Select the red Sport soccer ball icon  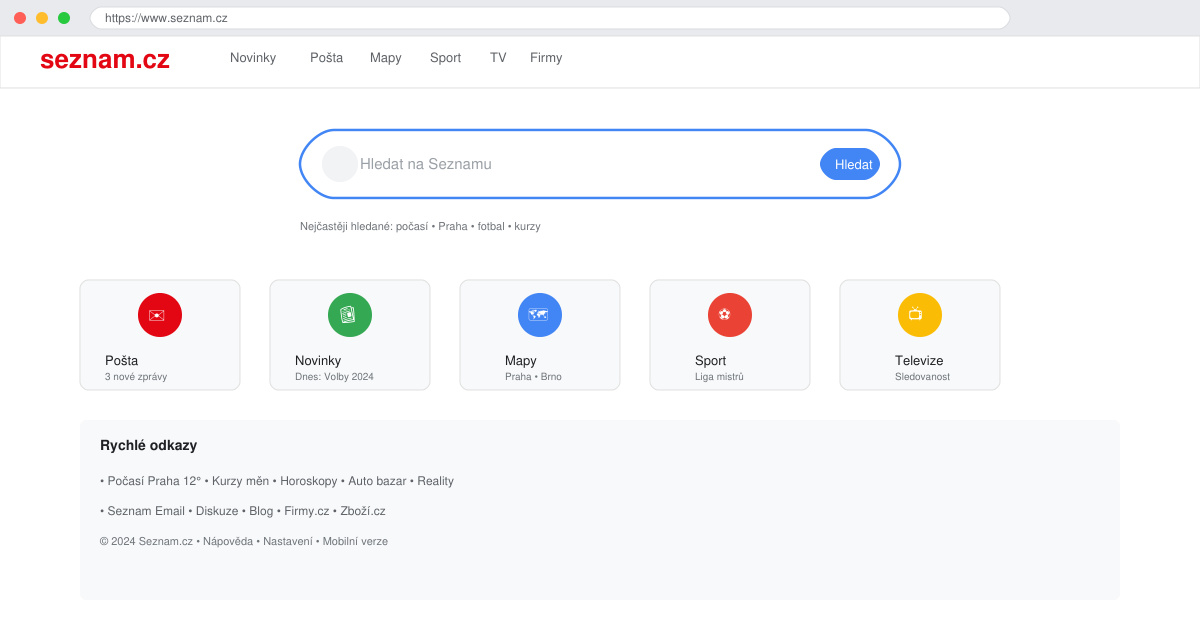[x=730, y=315]
